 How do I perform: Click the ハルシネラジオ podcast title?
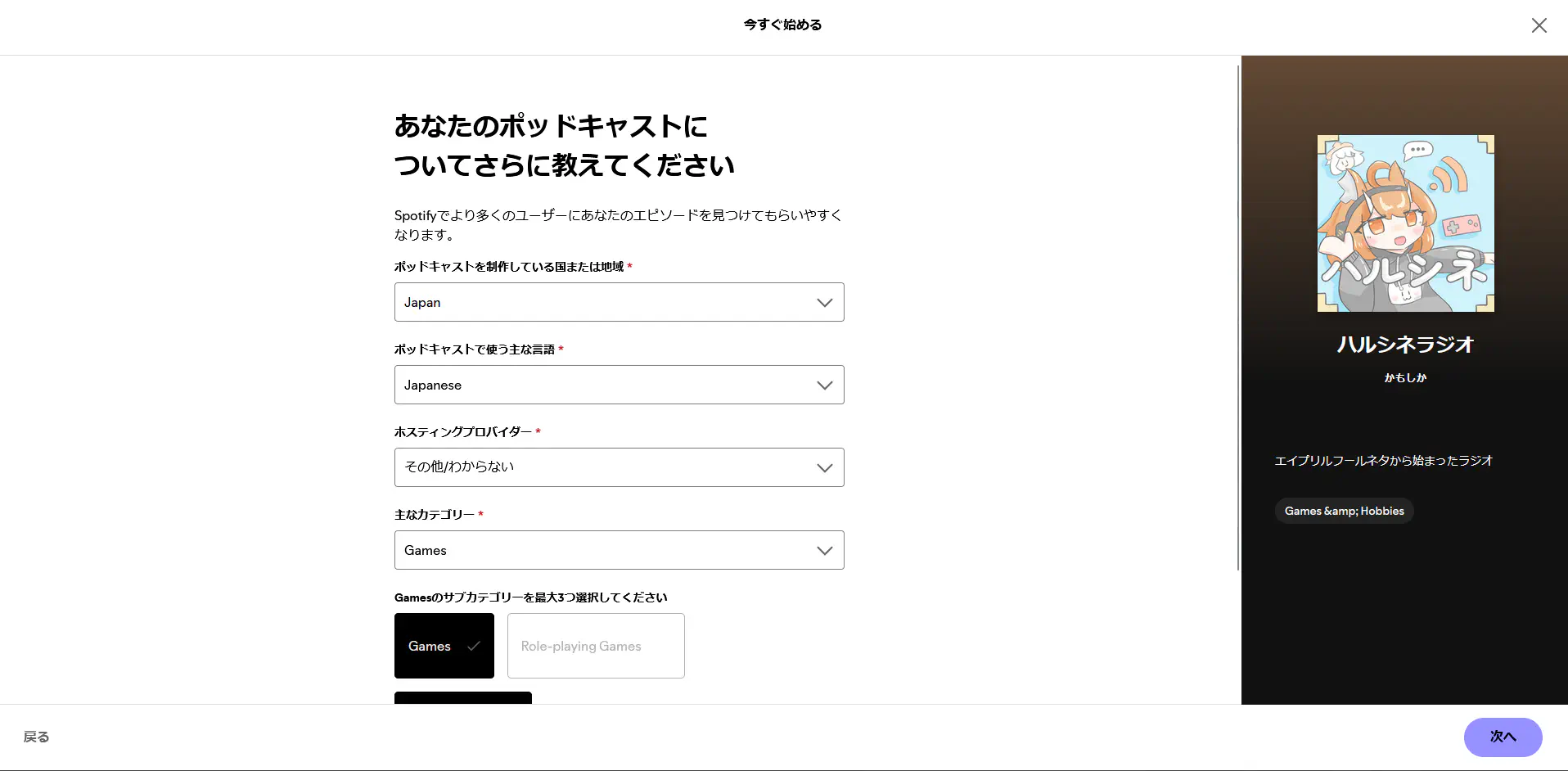click(x=1405, y=345)
